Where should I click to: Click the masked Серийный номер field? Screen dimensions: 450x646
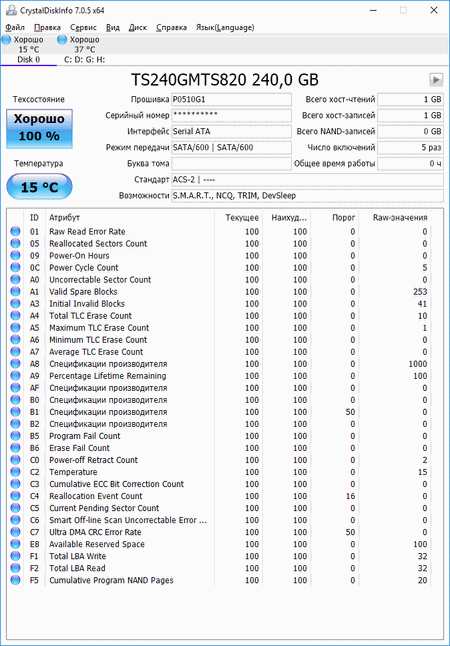coord(231,115)
